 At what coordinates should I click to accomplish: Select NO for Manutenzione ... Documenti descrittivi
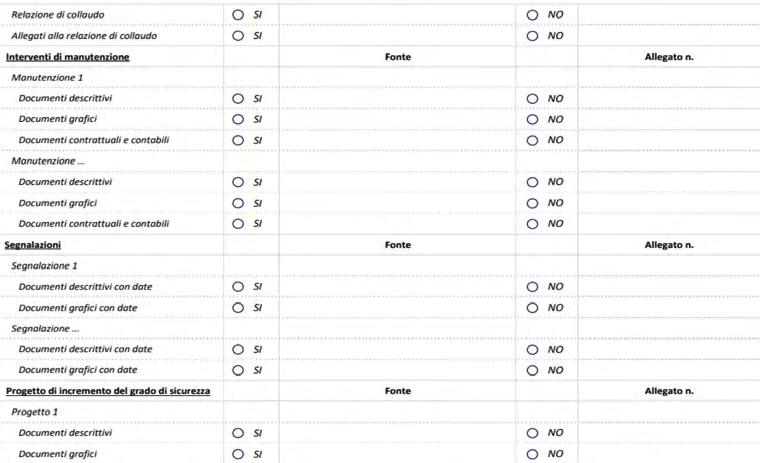tap(533, 182)
